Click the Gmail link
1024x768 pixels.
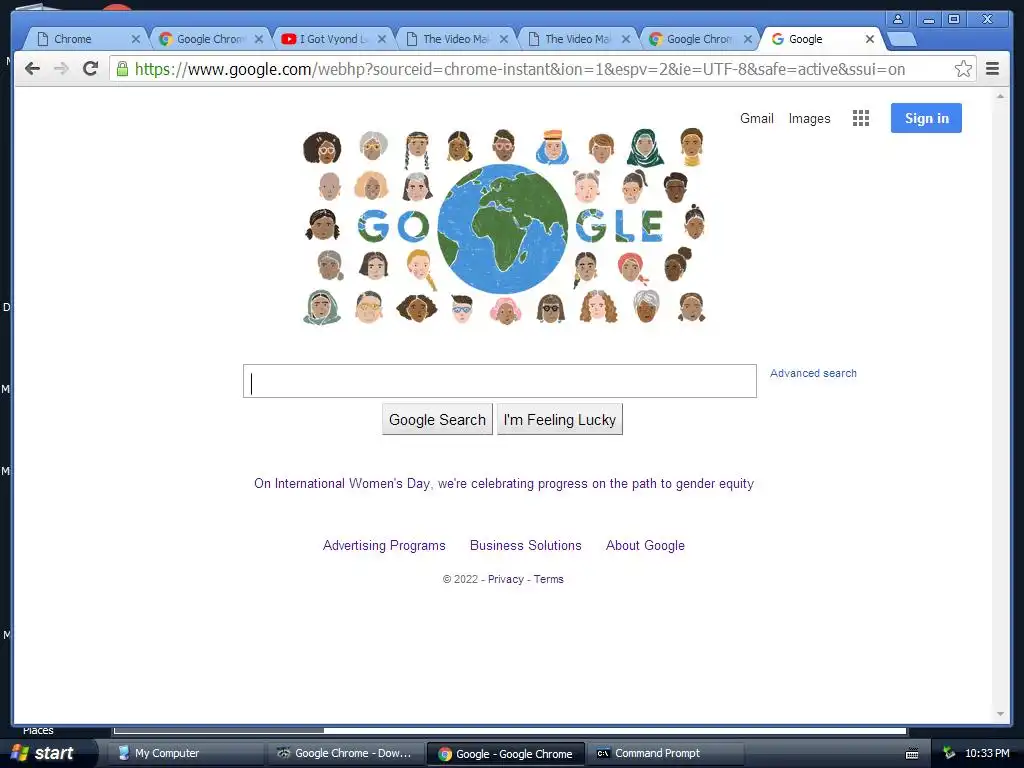click(x=757, y=118)
